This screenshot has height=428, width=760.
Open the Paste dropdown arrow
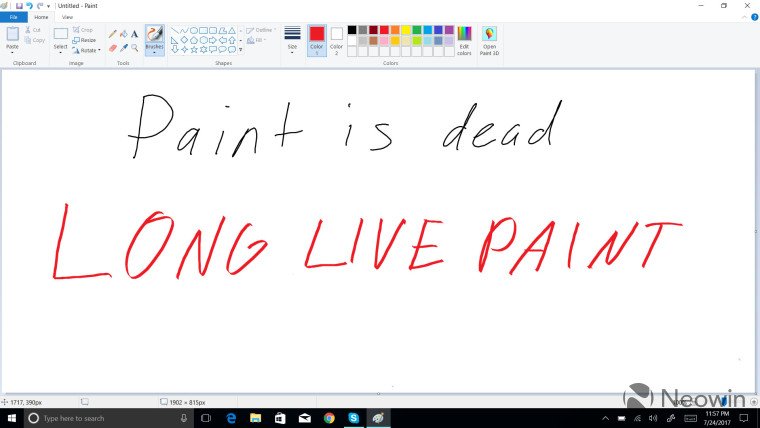coord(13,52)
